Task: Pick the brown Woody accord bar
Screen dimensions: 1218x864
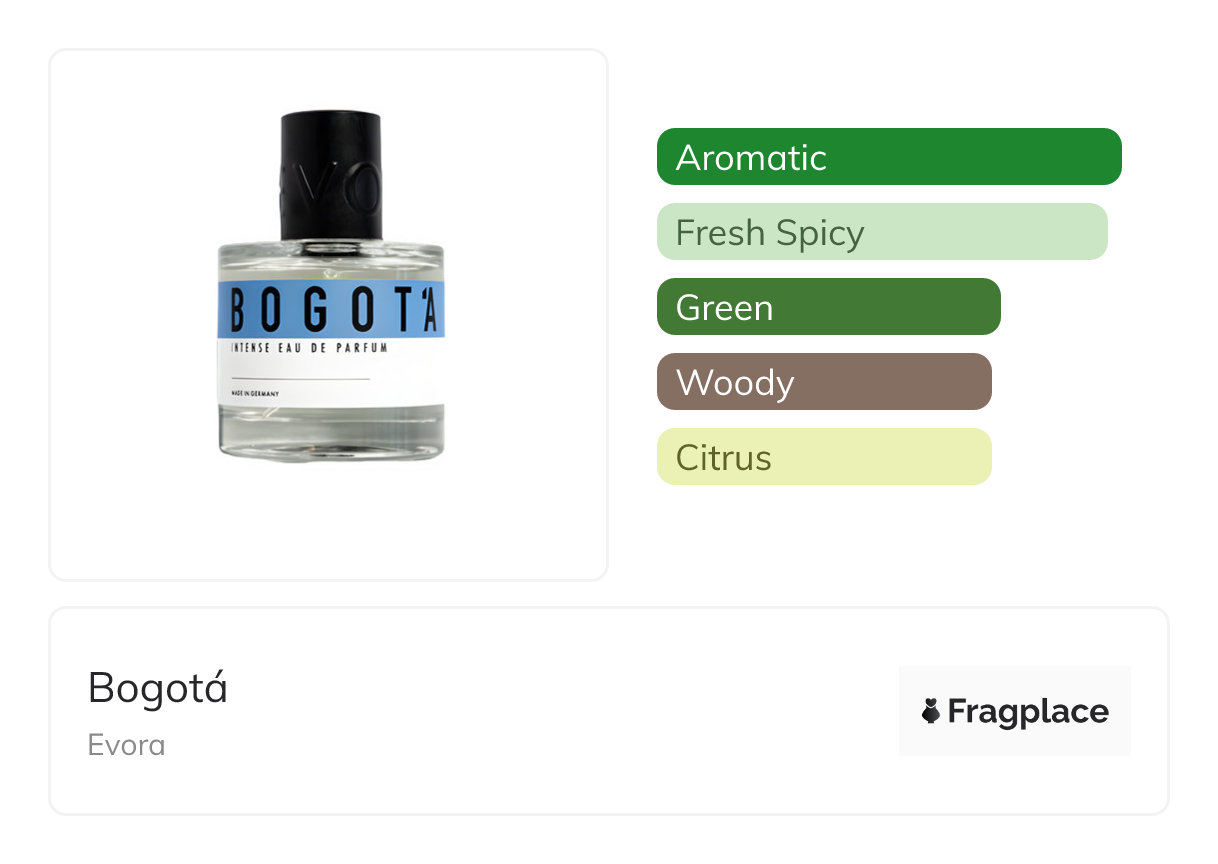Action: [824, 382]
